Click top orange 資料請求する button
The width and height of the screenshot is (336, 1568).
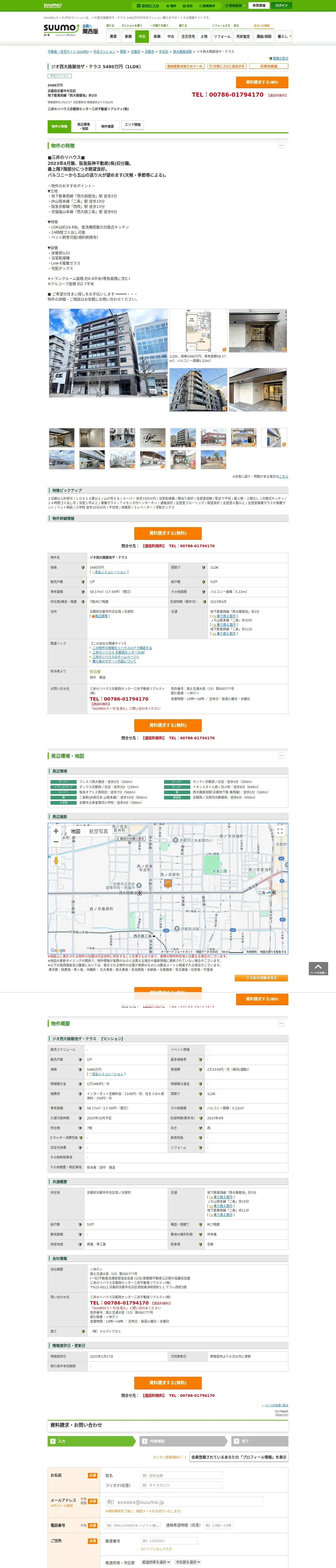[x=262, y=82]
